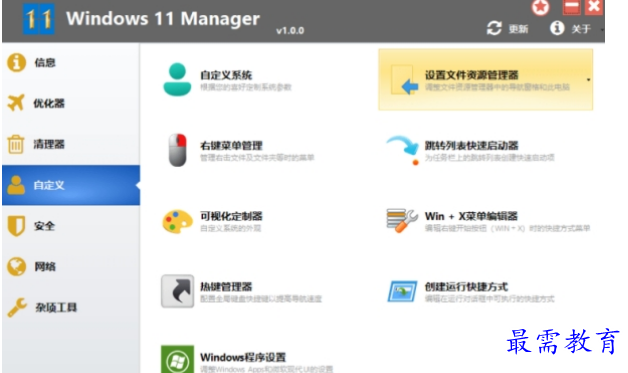628x373 pixels.
Task: Click the green Windows logo icon for Windows程序设置
Action: (x=177, y=359)
